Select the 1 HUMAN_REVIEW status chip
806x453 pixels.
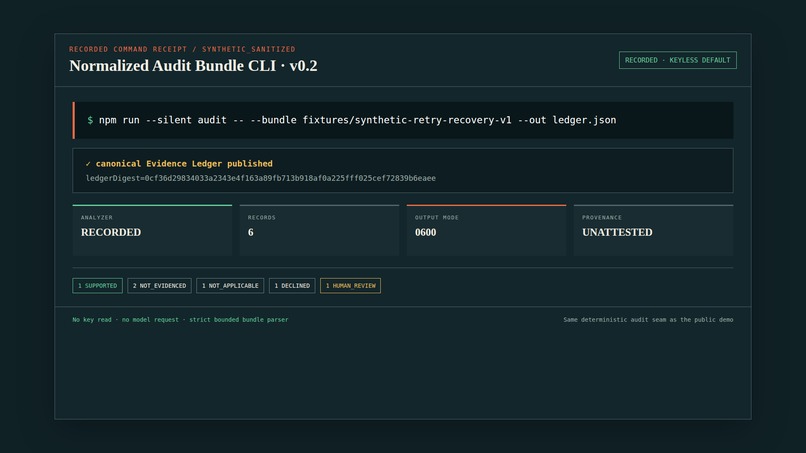[351, 285]
